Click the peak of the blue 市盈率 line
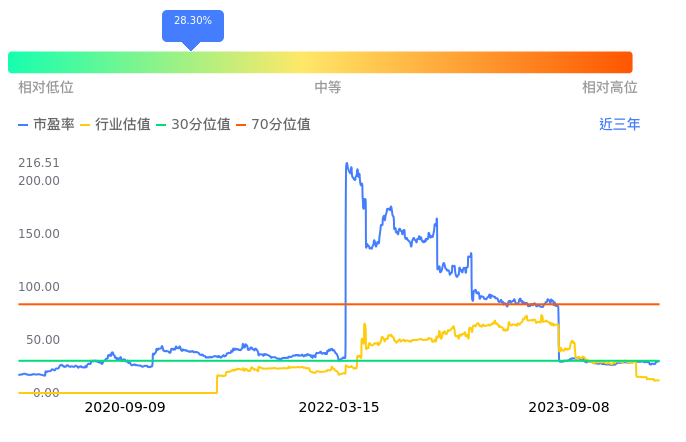Screen dimensions: 686x442 coord(346,164)
